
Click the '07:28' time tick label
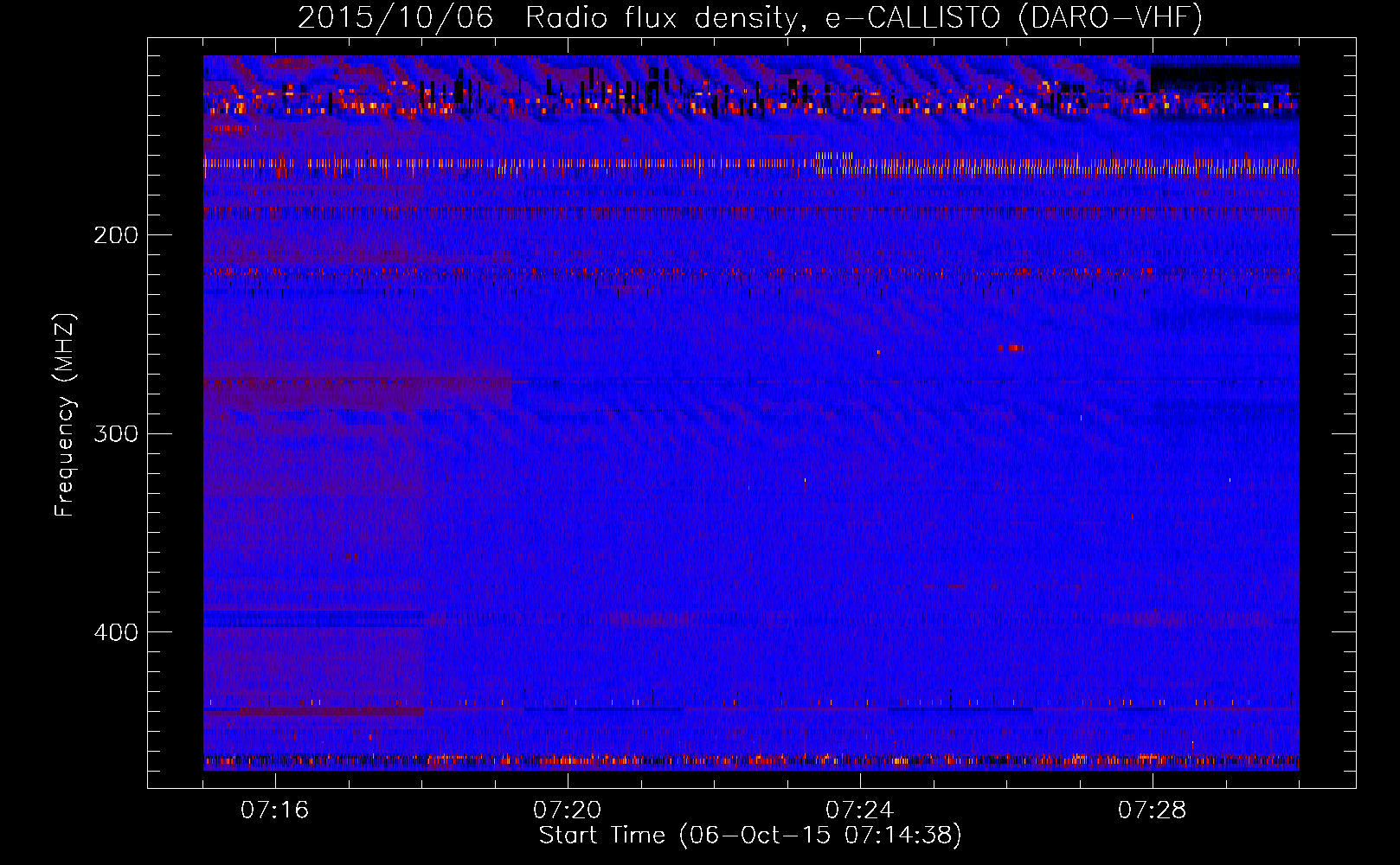pos(1153,811)
